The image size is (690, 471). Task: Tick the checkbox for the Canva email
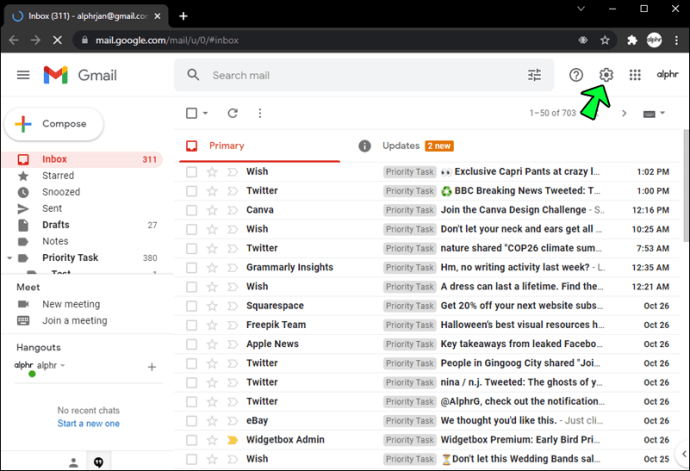coord(191,210)
